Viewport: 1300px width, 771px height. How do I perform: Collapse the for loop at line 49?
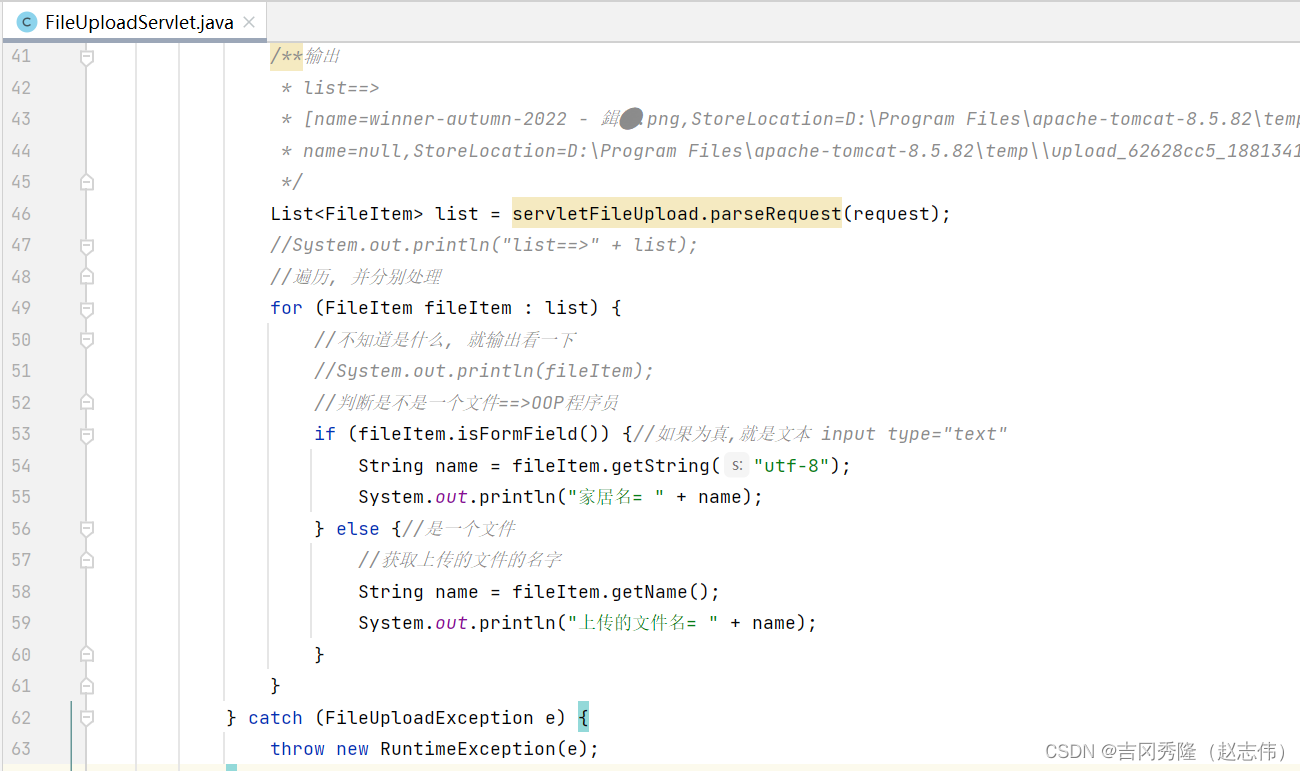pos(87,309)
